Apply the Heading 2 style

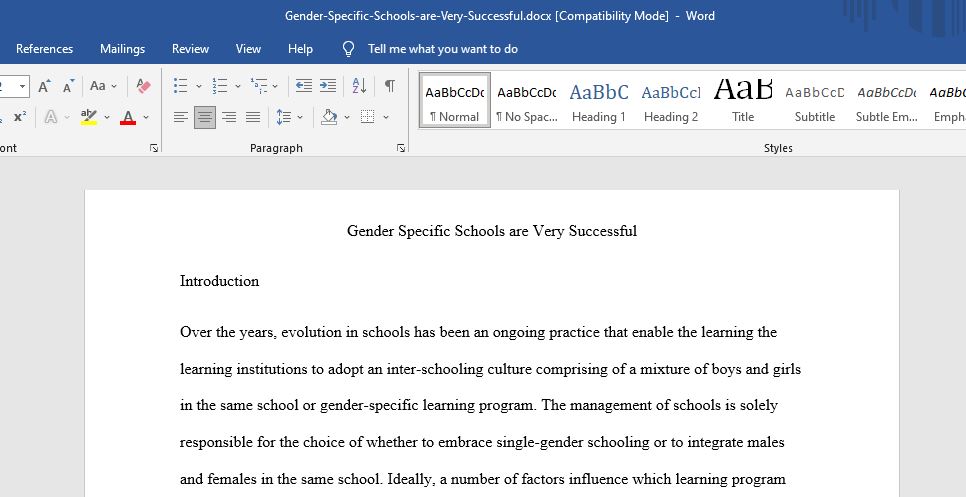[x=671, y=100]
